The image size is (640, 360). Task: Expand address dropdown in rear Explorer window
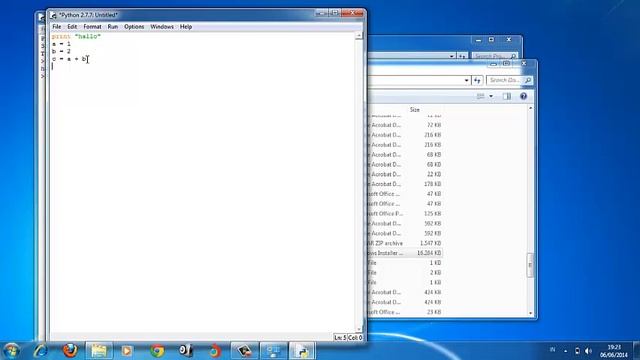(451, 56)
